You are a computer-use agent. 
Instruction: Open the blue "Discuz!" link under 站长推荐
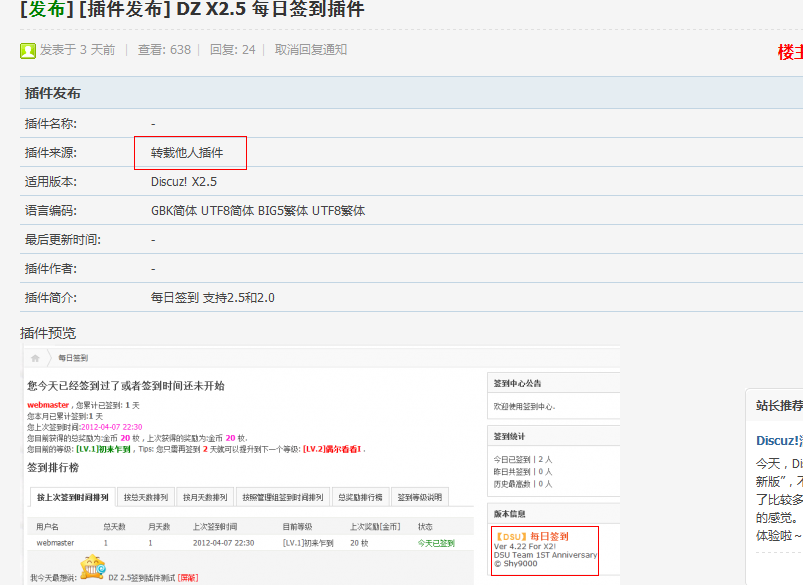click(x=779, y=441)
